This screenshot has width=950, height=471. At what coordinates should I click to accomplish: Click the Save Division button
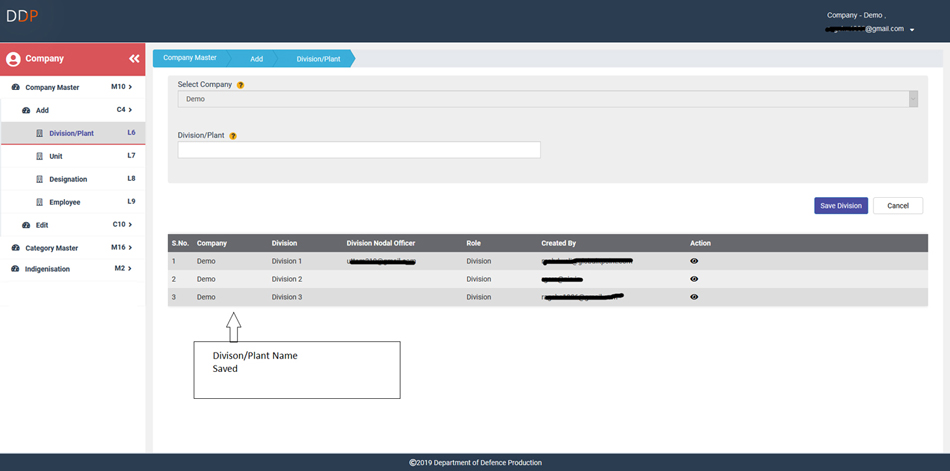(x=840, y=205)
